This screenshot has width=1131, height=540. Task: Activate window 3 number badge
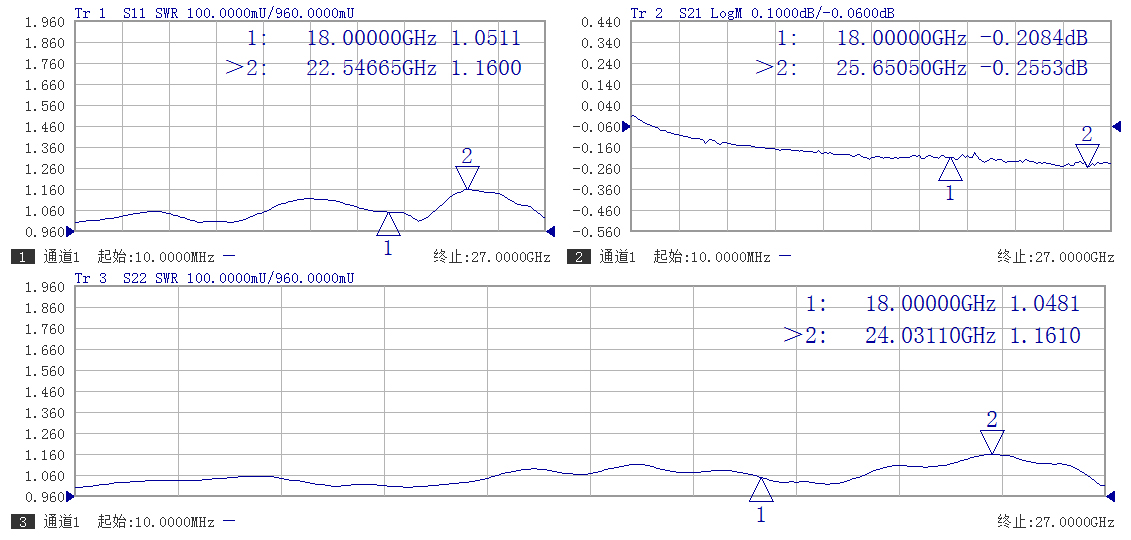coord(21,522)
